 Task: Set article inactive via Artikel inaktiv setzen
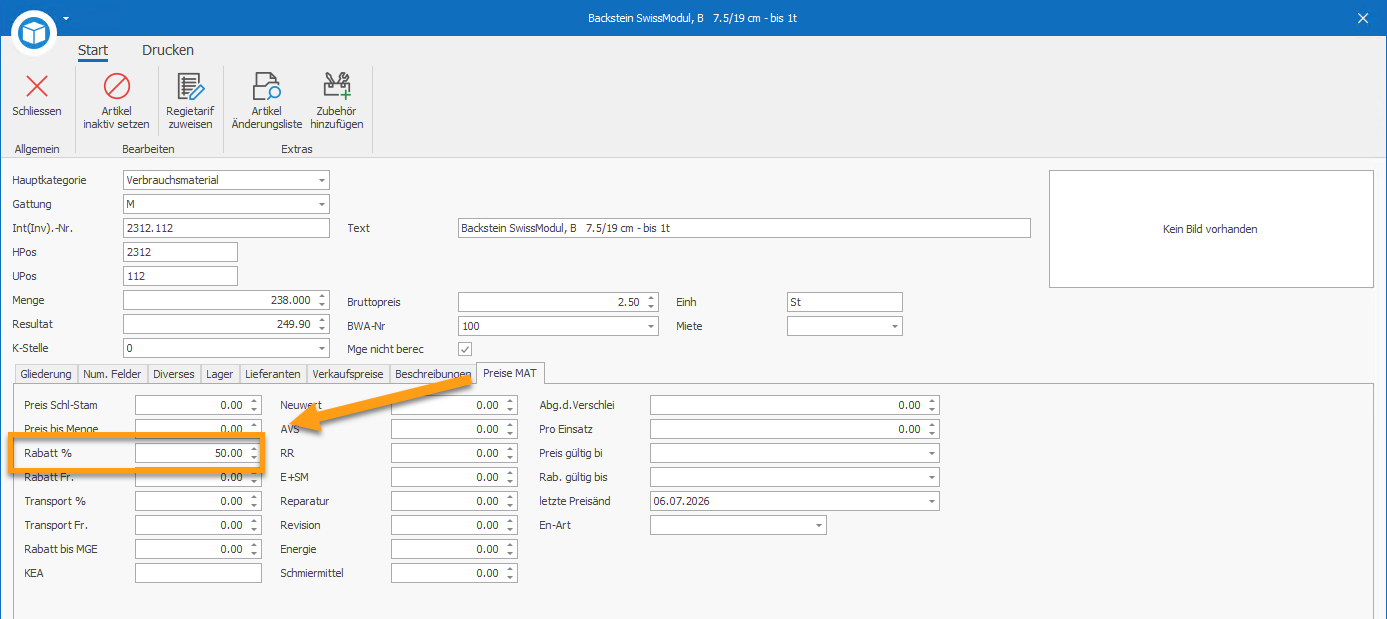pos(117,101)
